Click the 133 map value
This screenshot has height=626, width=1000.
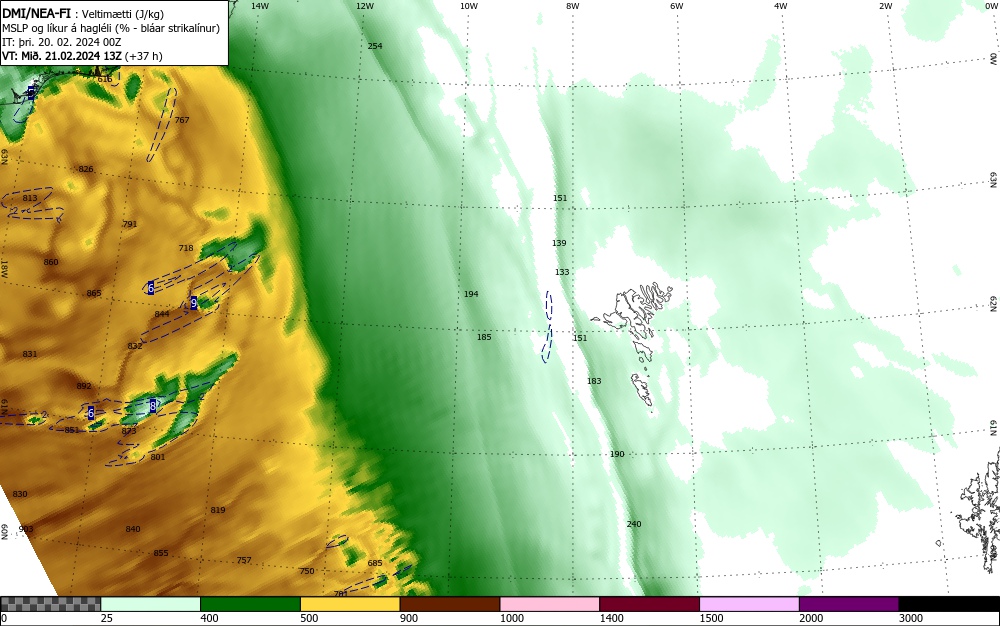[x=562, y=272]
